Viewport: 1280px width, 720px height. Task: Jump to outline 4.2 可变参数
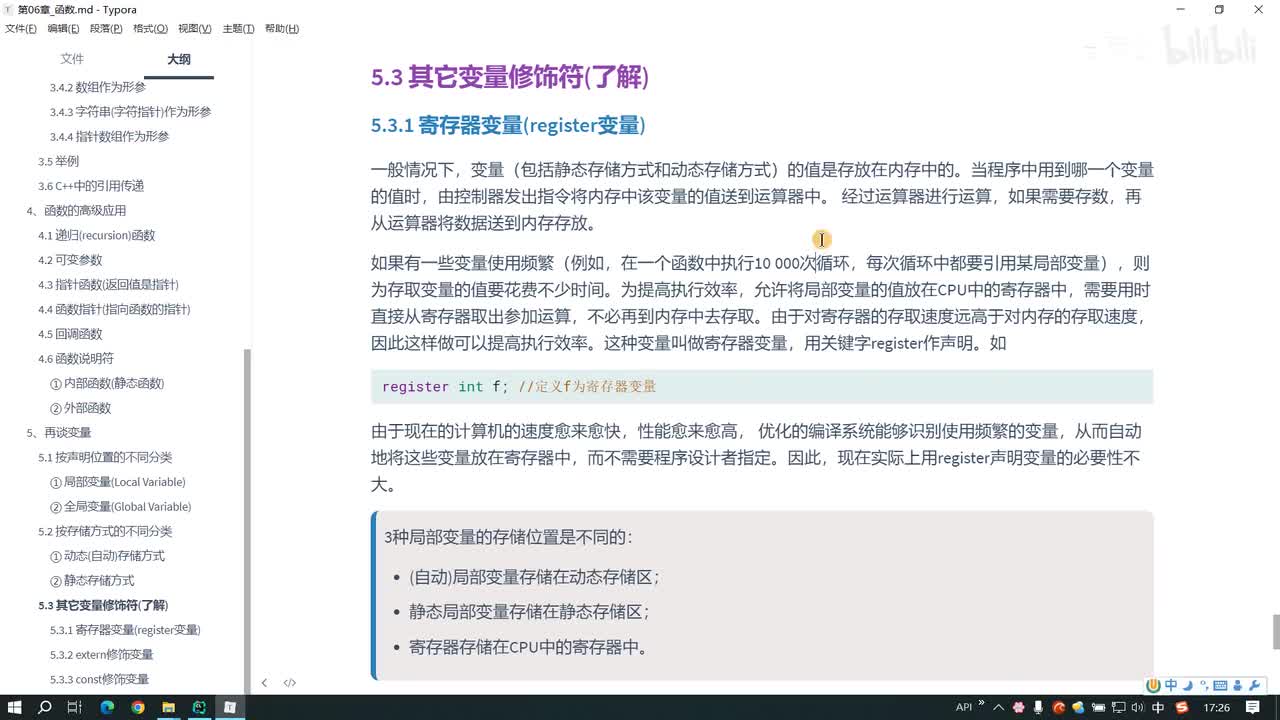pos(70,260)
